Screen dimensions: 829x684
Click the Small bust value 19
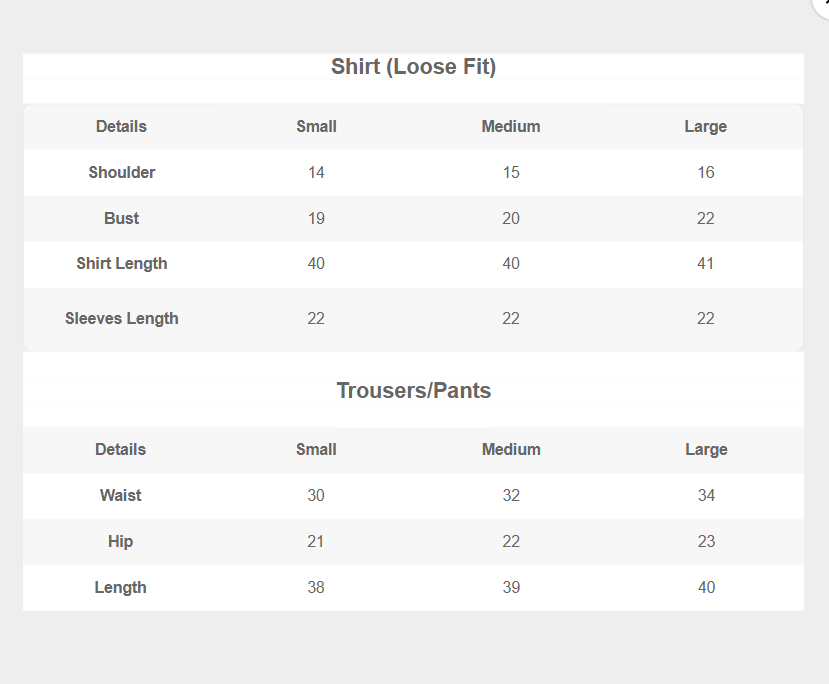point(316,219)
